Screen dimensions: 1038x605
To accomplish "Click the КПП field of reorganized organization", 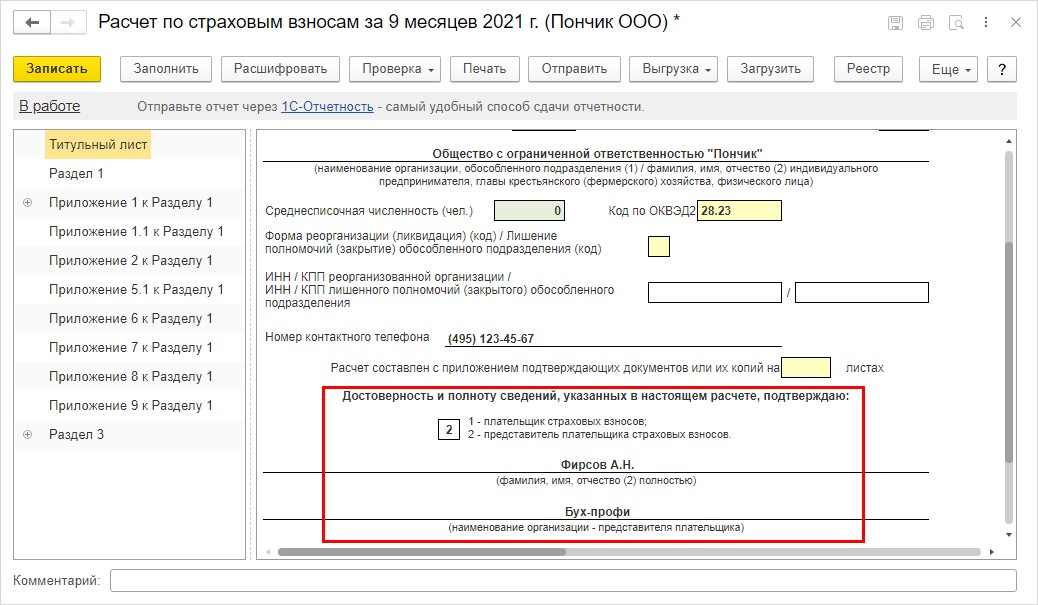I will (862, 293).
